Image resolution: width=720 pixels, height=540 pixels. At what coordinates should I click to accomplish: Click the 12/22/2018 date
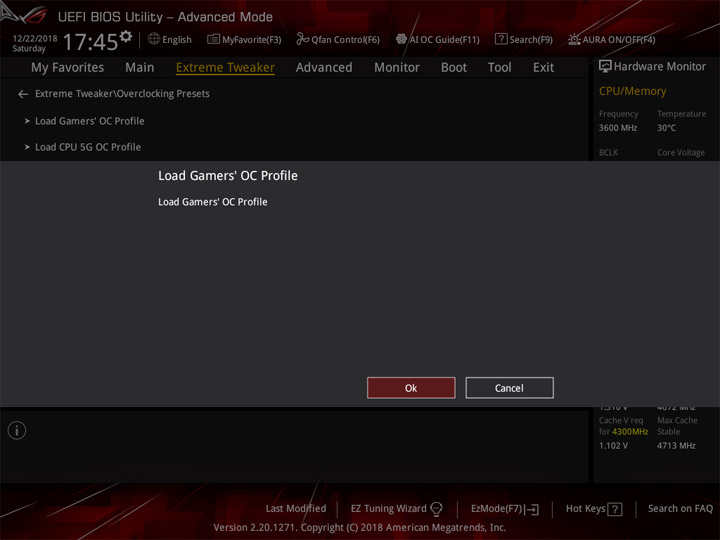click(x=35, y=39)
